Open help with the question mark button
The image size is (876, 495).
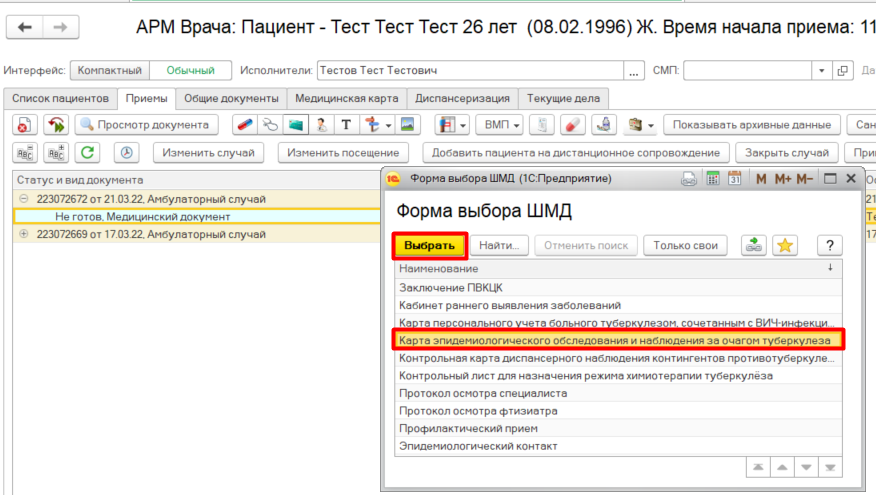[828, 245]
